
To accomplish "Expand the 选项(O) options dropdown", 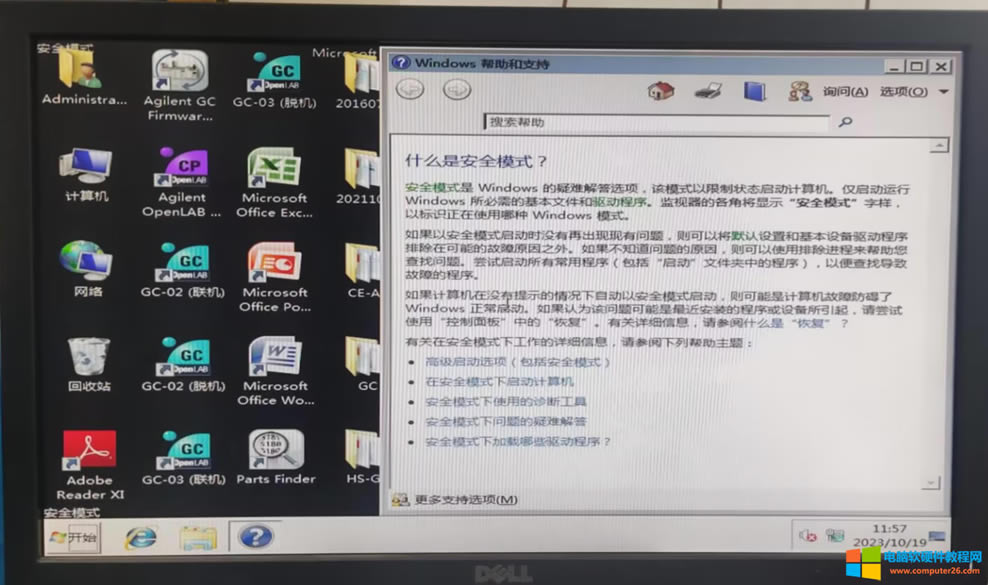I will click(910, 92).
